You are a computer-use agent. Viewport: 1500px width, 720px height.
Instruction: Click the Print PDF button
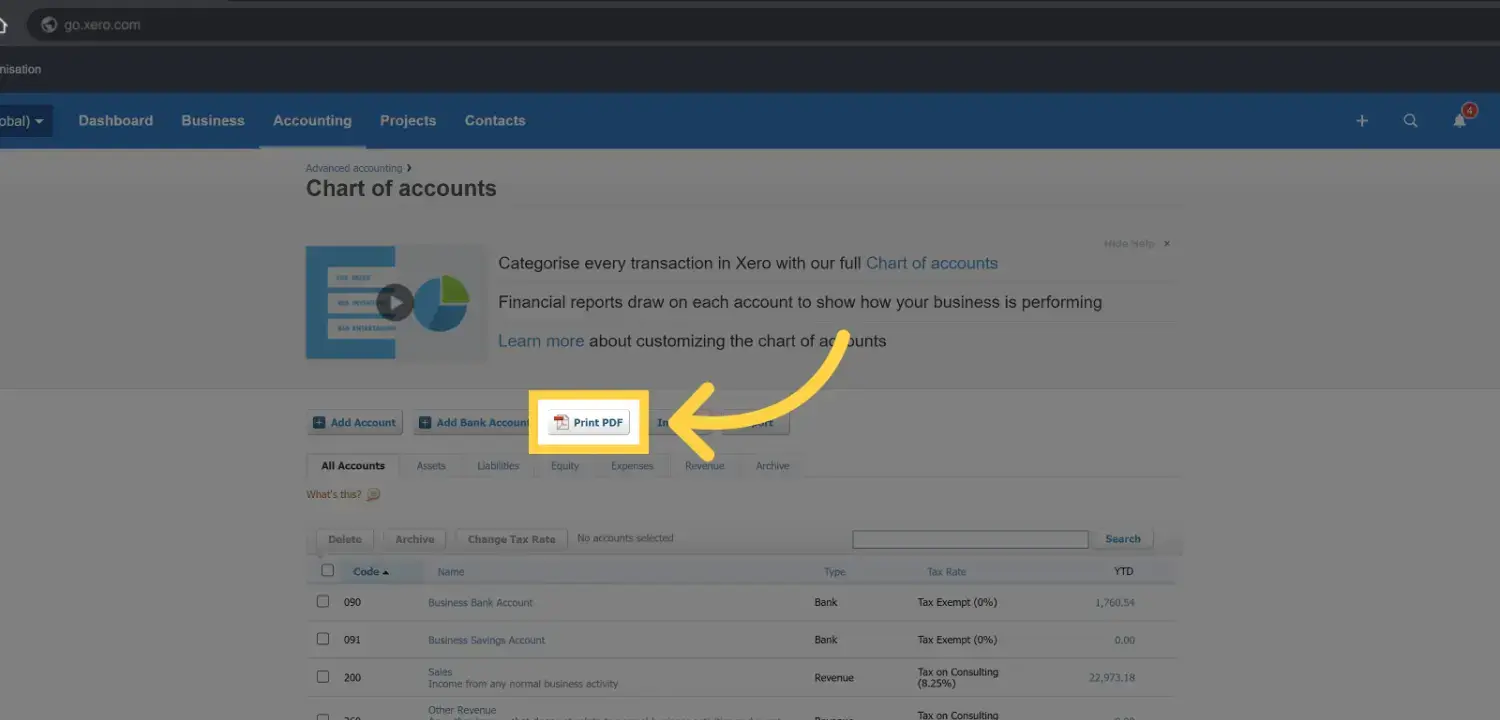click(x=589, y=423)
